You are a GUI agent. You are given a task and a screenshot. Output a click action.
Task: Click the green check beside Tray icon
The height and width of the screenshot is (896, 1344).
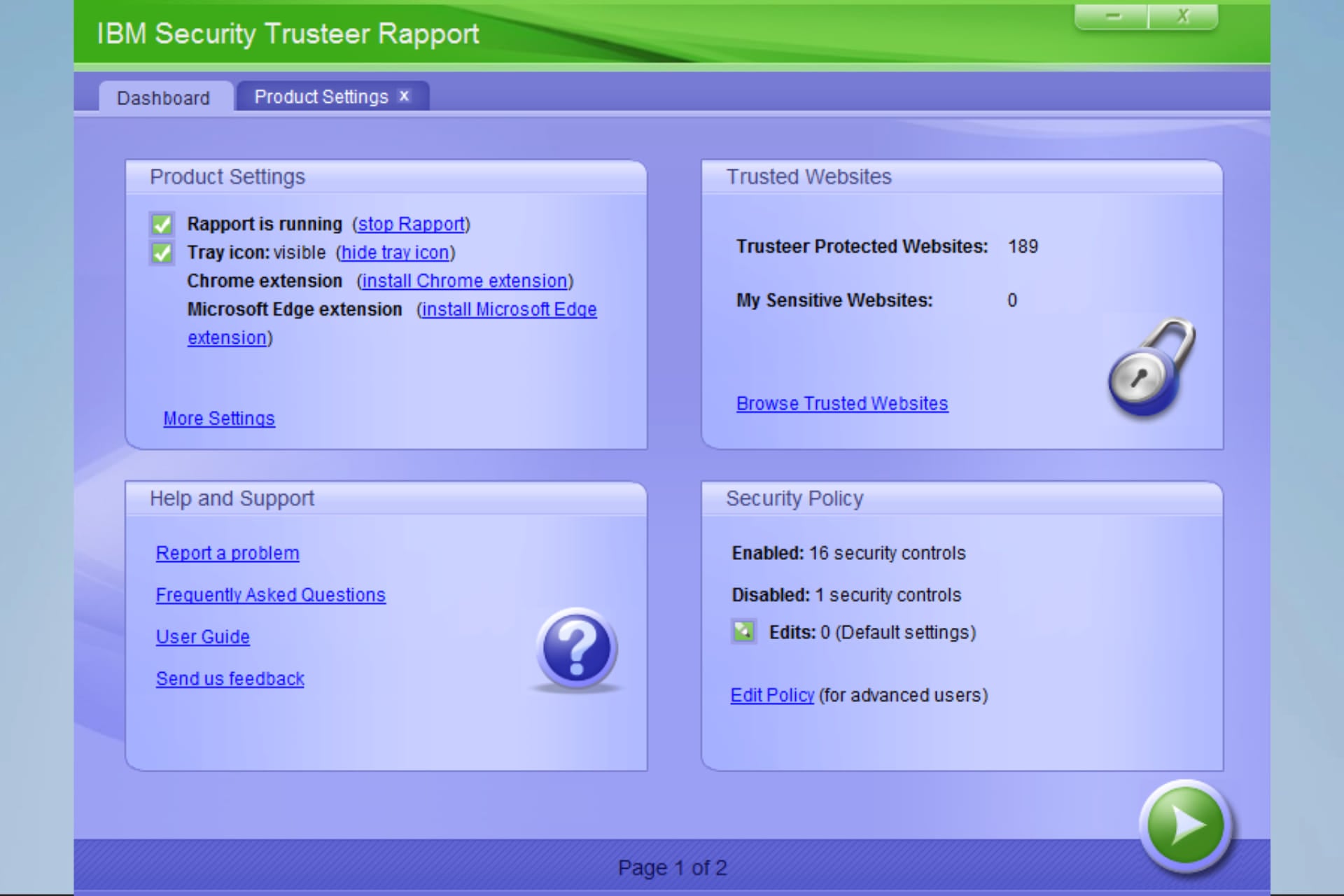[x=162, y=253]
